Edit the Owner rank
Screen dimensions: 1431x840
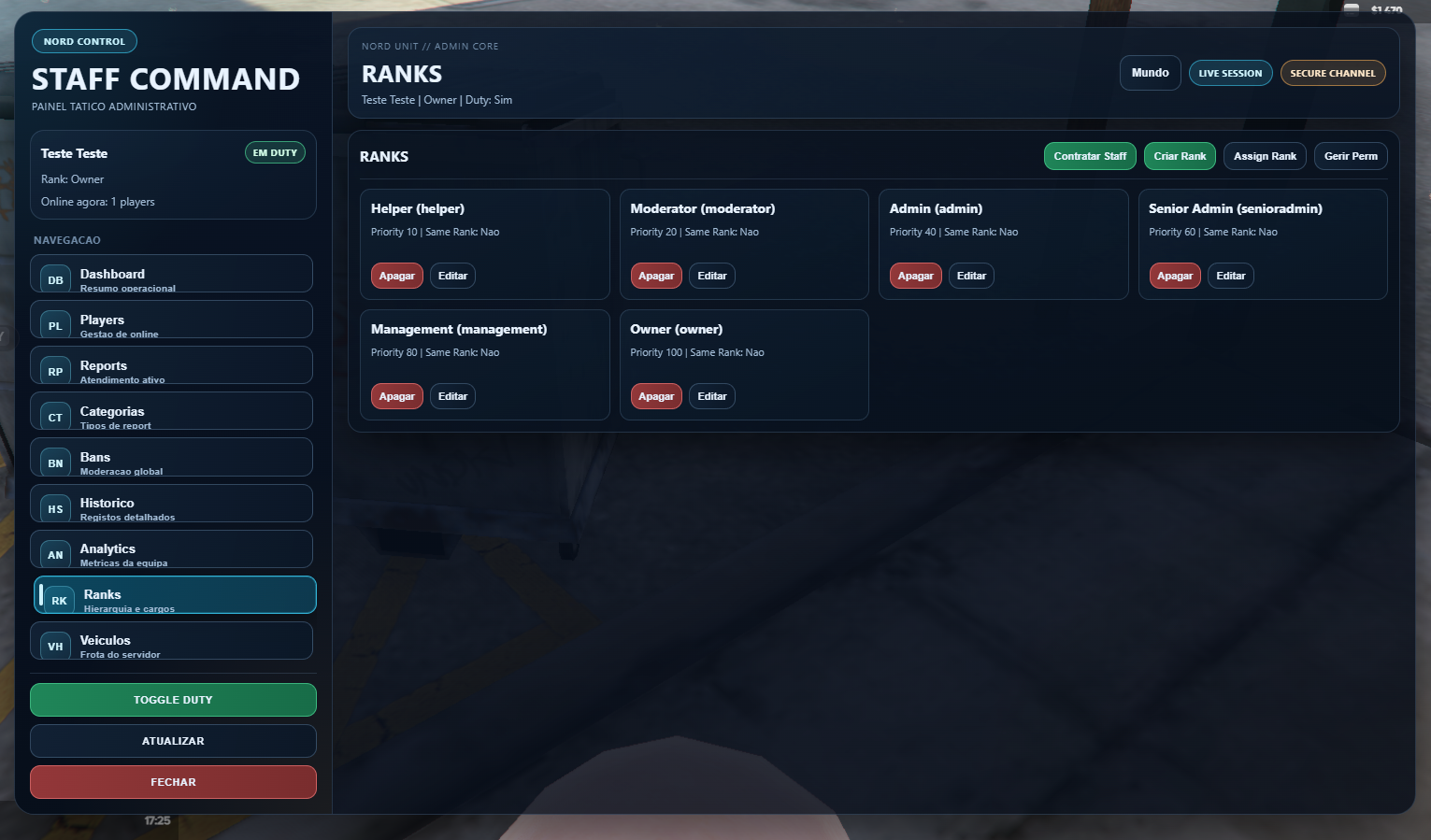click(712, 396)
